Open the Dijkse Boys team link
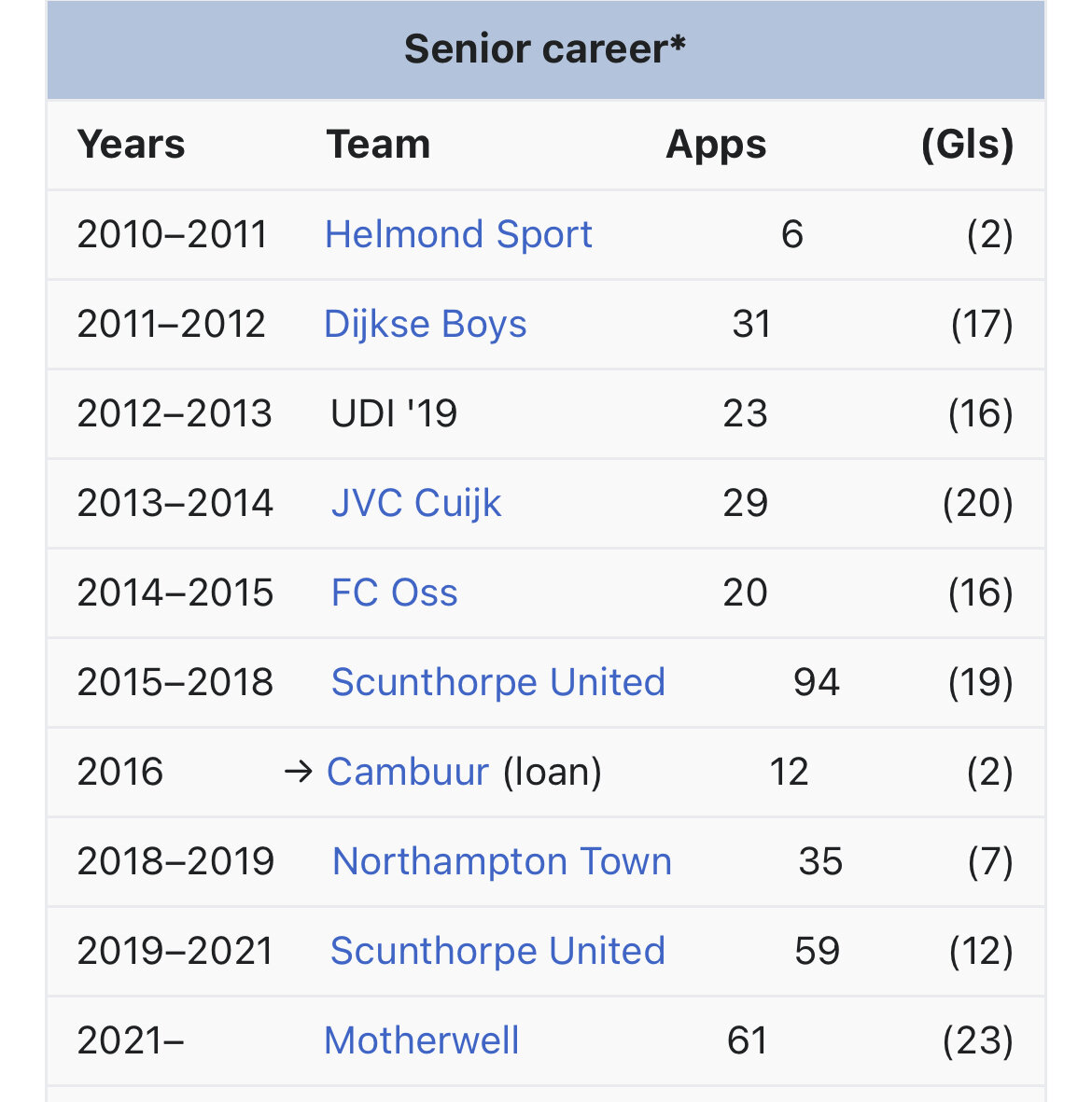1092x1102 pixels. pyautogui.click(x=426, y=325)
